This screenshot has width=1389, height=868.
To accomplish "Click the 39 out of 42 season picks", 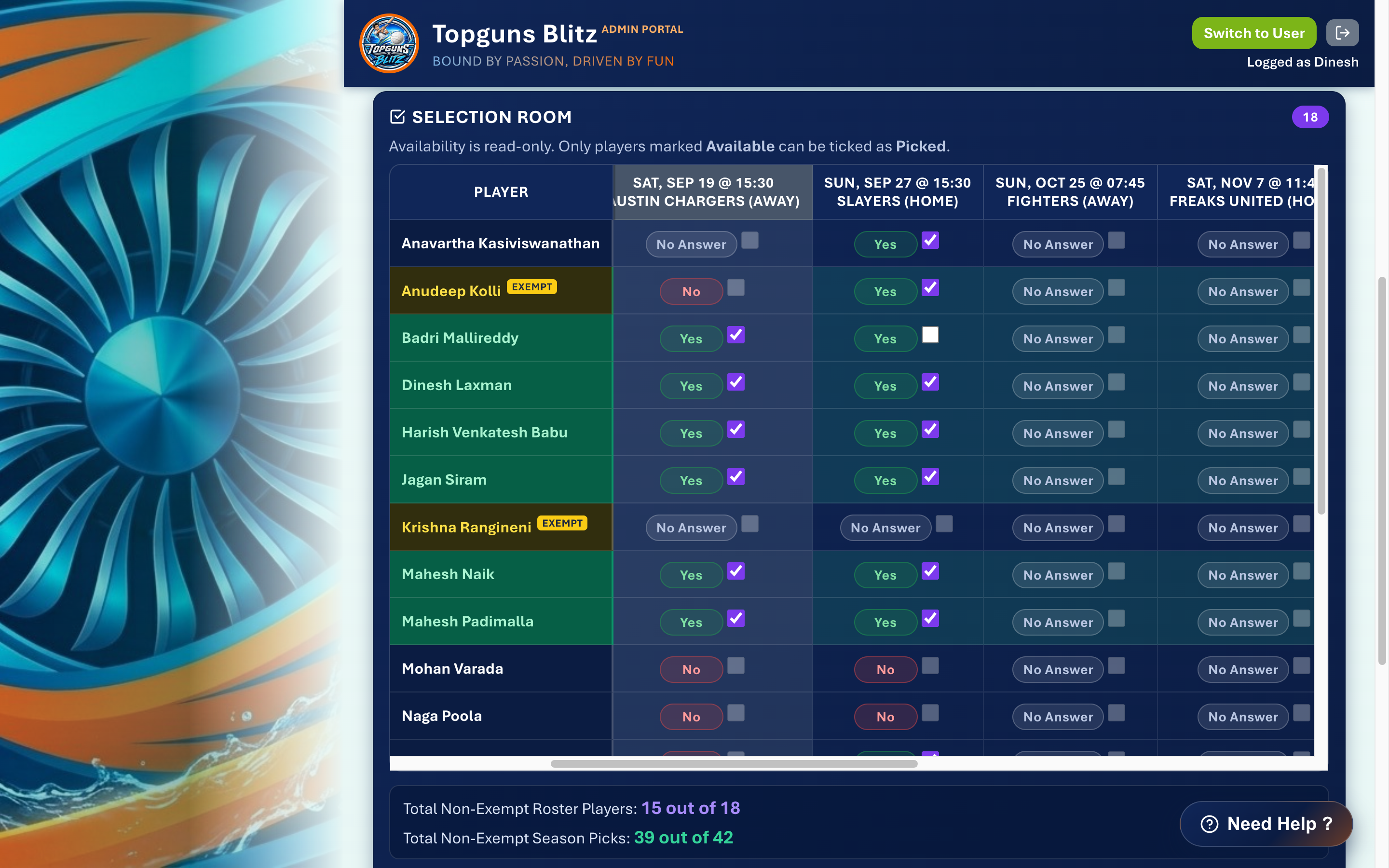I will tap(683, 838).
